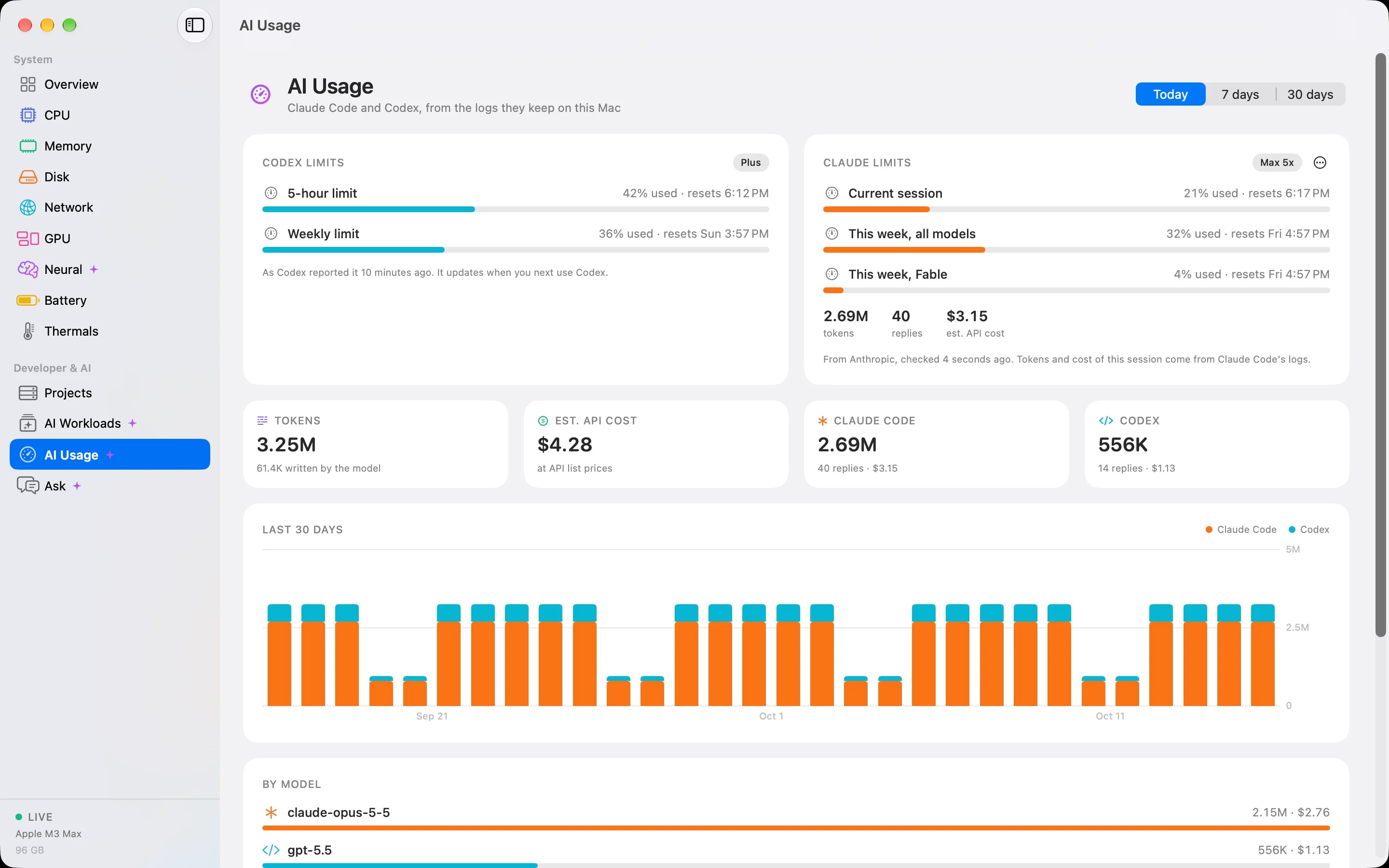Go to AI Workloads in sidebar

pos(109,424)
